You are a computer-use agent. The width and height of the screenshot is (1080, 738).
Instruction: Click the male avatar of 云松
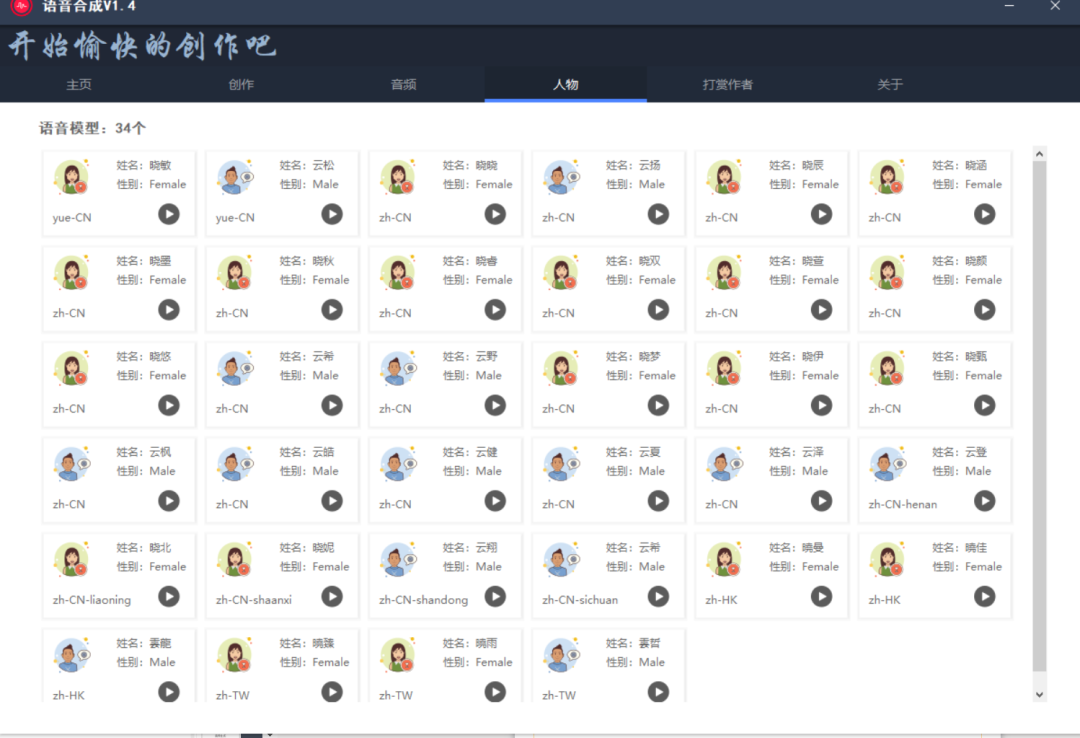pyautogui.click(x=235, y=177)
